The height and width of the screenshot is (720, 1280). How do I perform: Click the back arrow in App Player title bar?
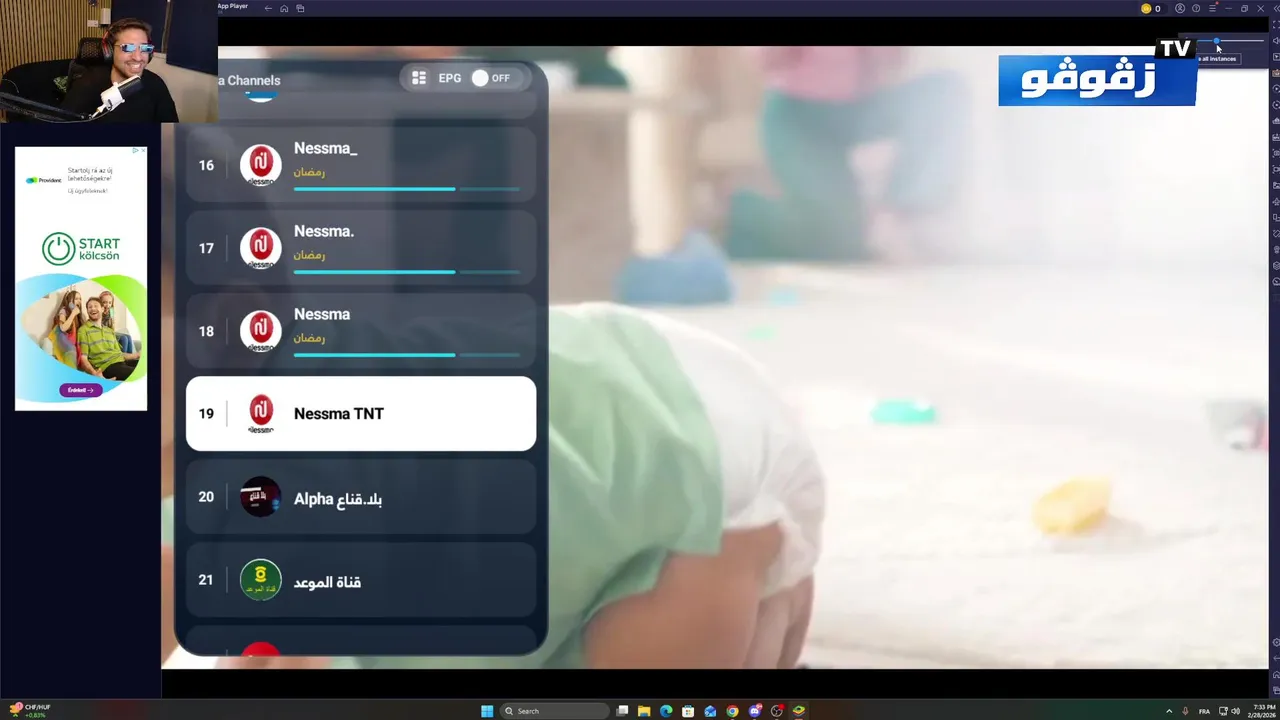pyautogui.click(x=268, y=8)
